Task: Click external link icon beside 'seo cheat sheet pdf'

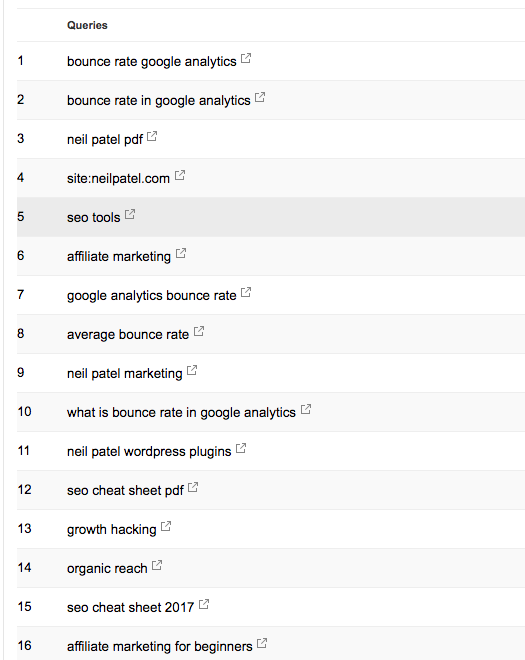Action: click(193, 487)
